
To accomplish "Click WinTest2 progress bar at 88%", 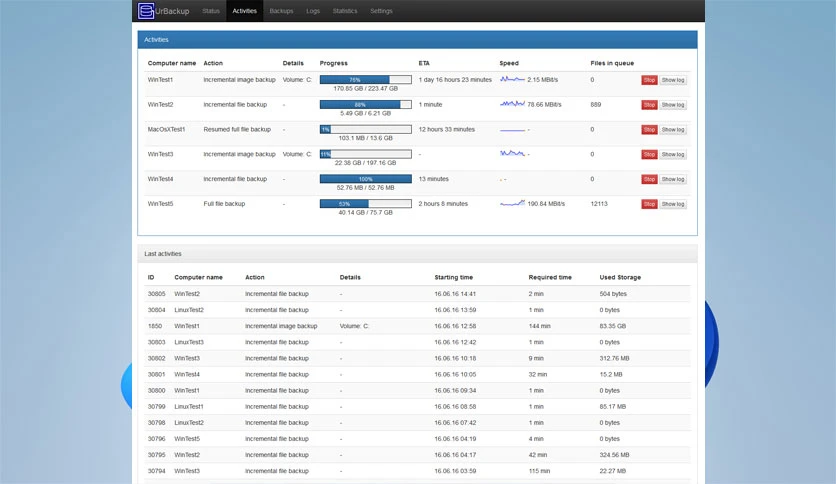I will [366, 104].
